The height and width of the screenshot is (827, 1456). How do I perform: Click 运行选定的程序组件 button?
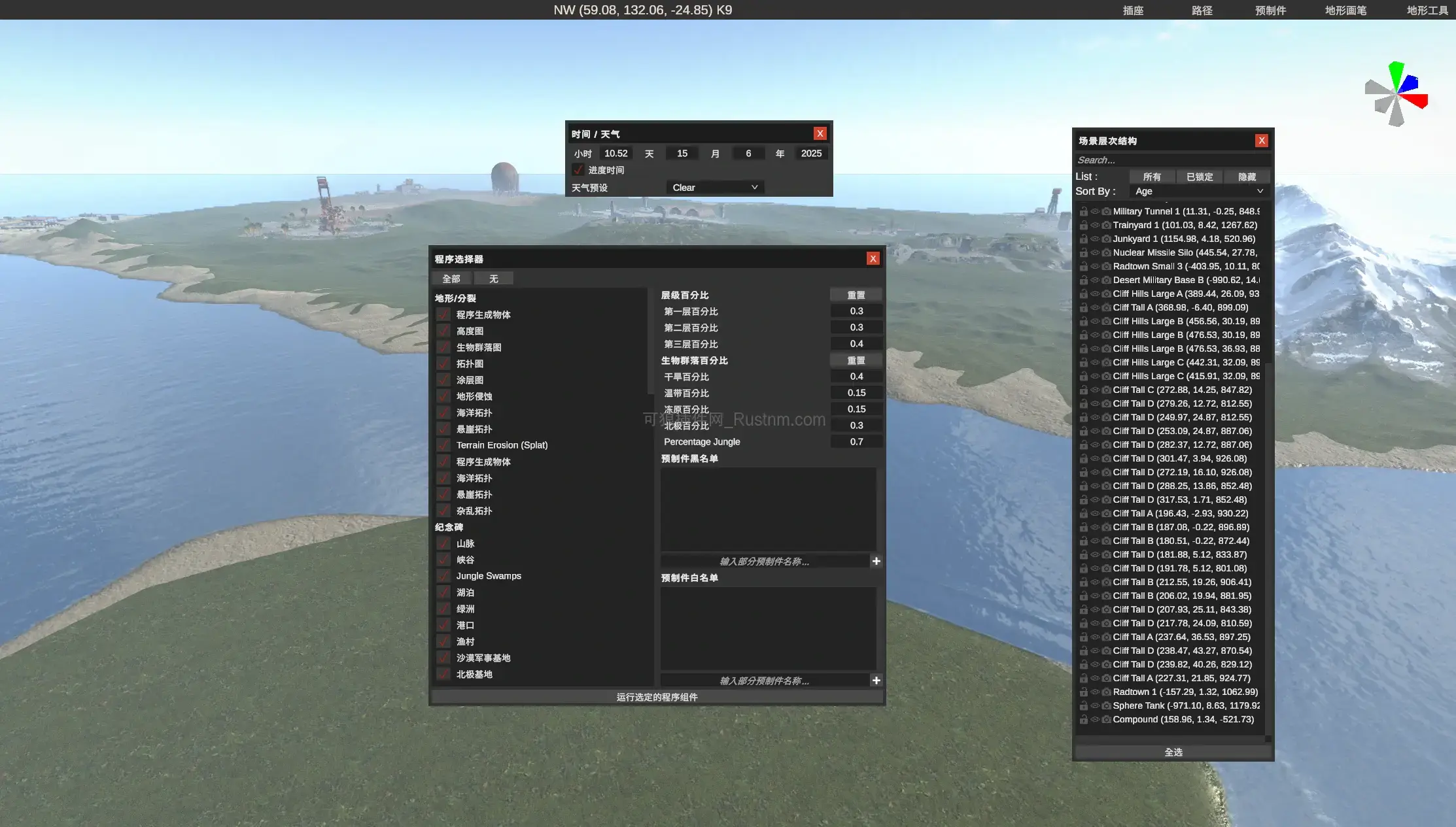point(656,697)
